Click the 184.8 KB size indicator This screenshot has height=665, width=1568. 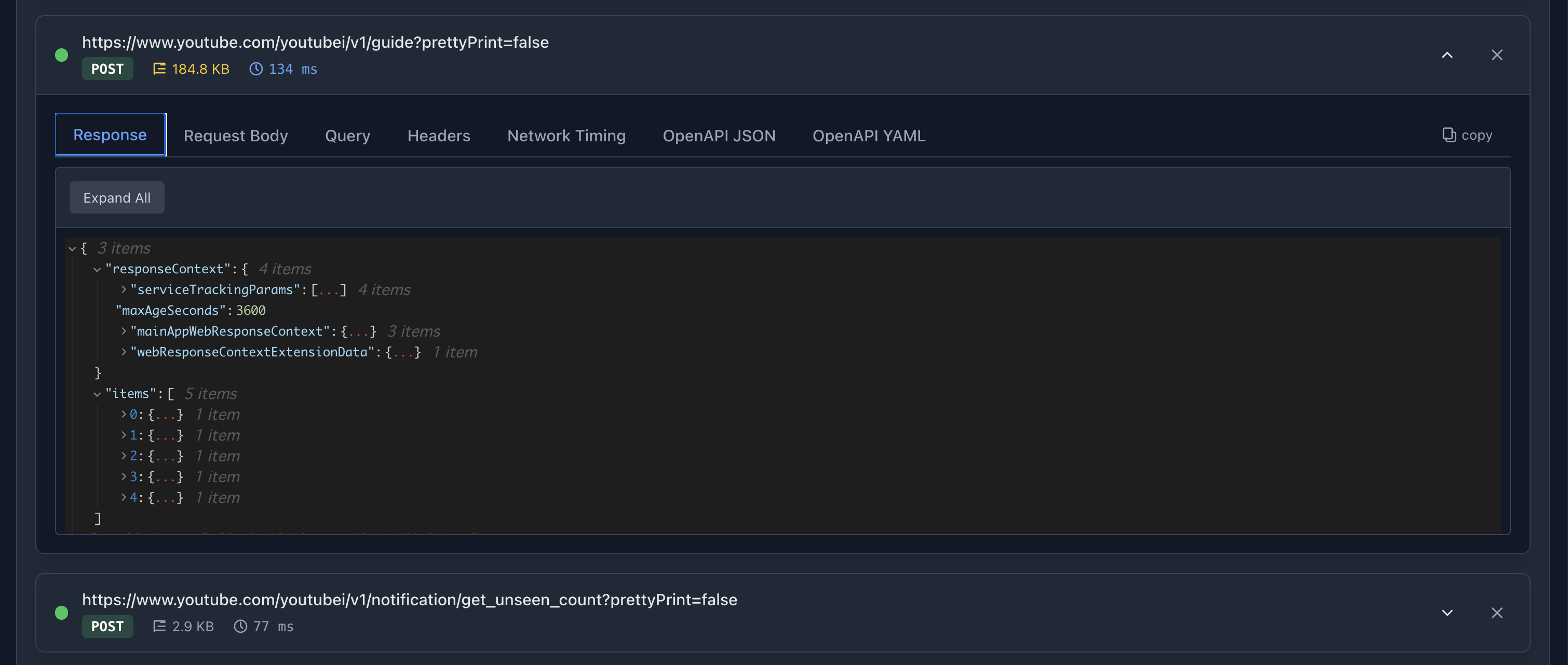coord(191,69)
